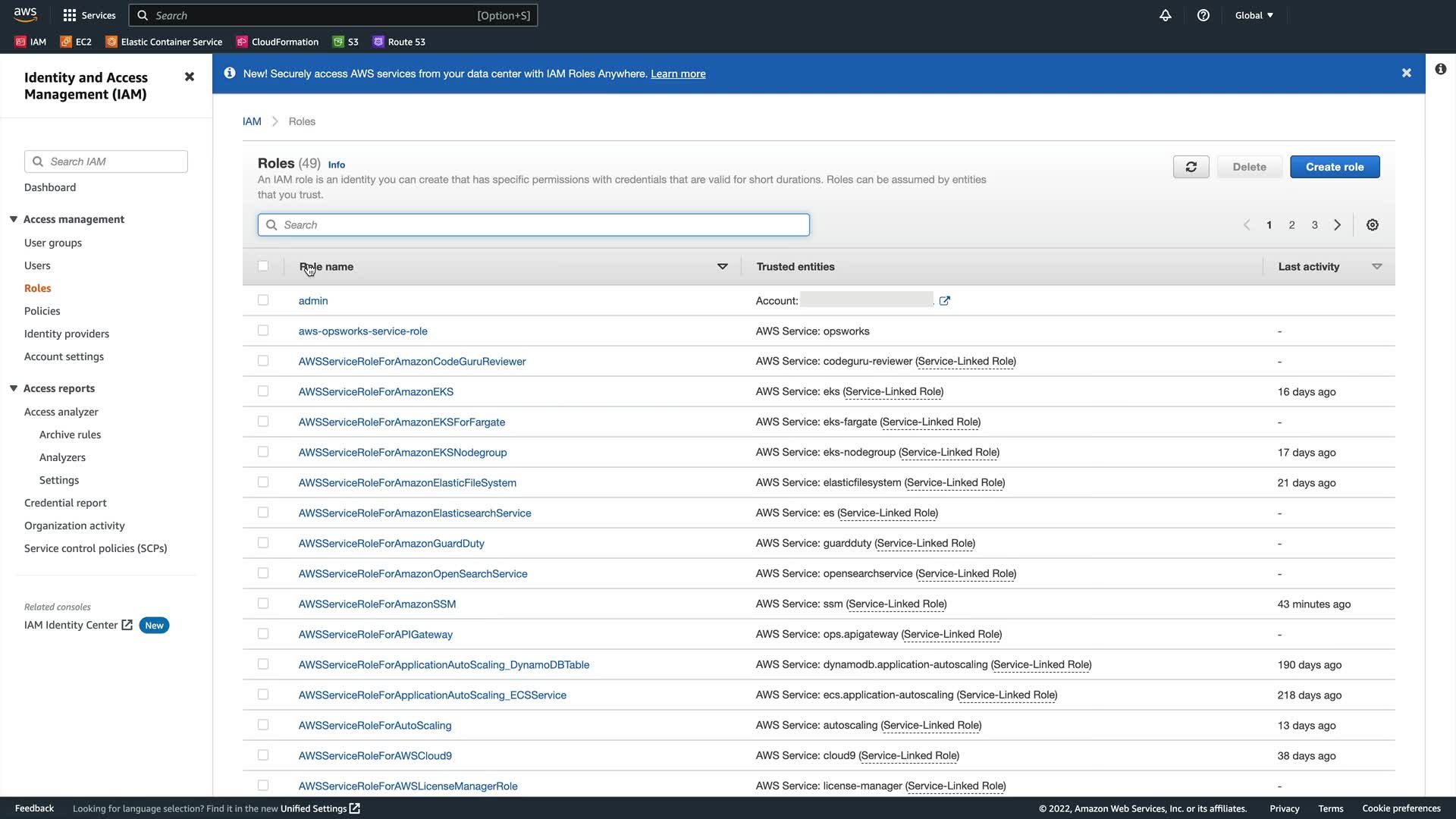This screenshot has width=1456, height=819.
Task: Click the Create role button
Action: pos(1334,167)
